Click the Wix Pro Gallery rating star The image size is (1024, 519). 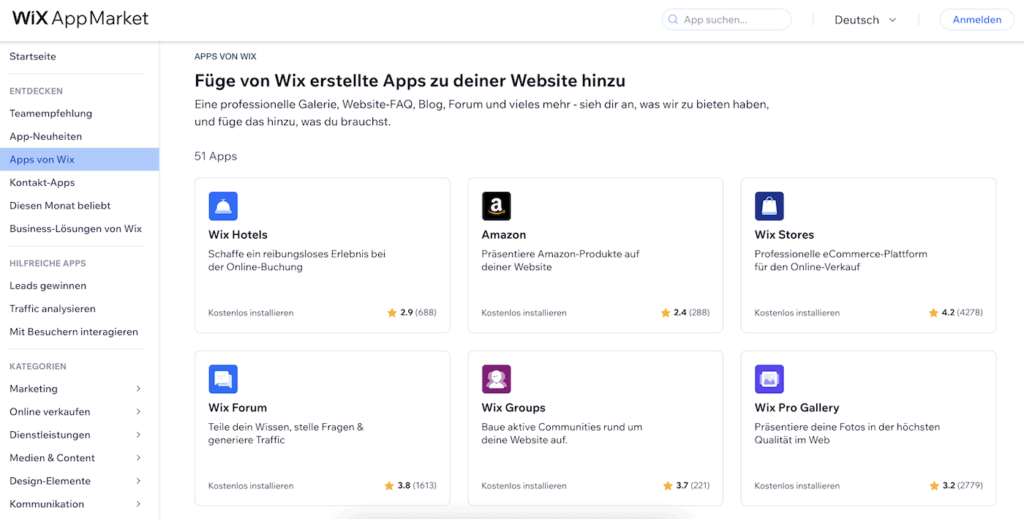click(934, 486)
